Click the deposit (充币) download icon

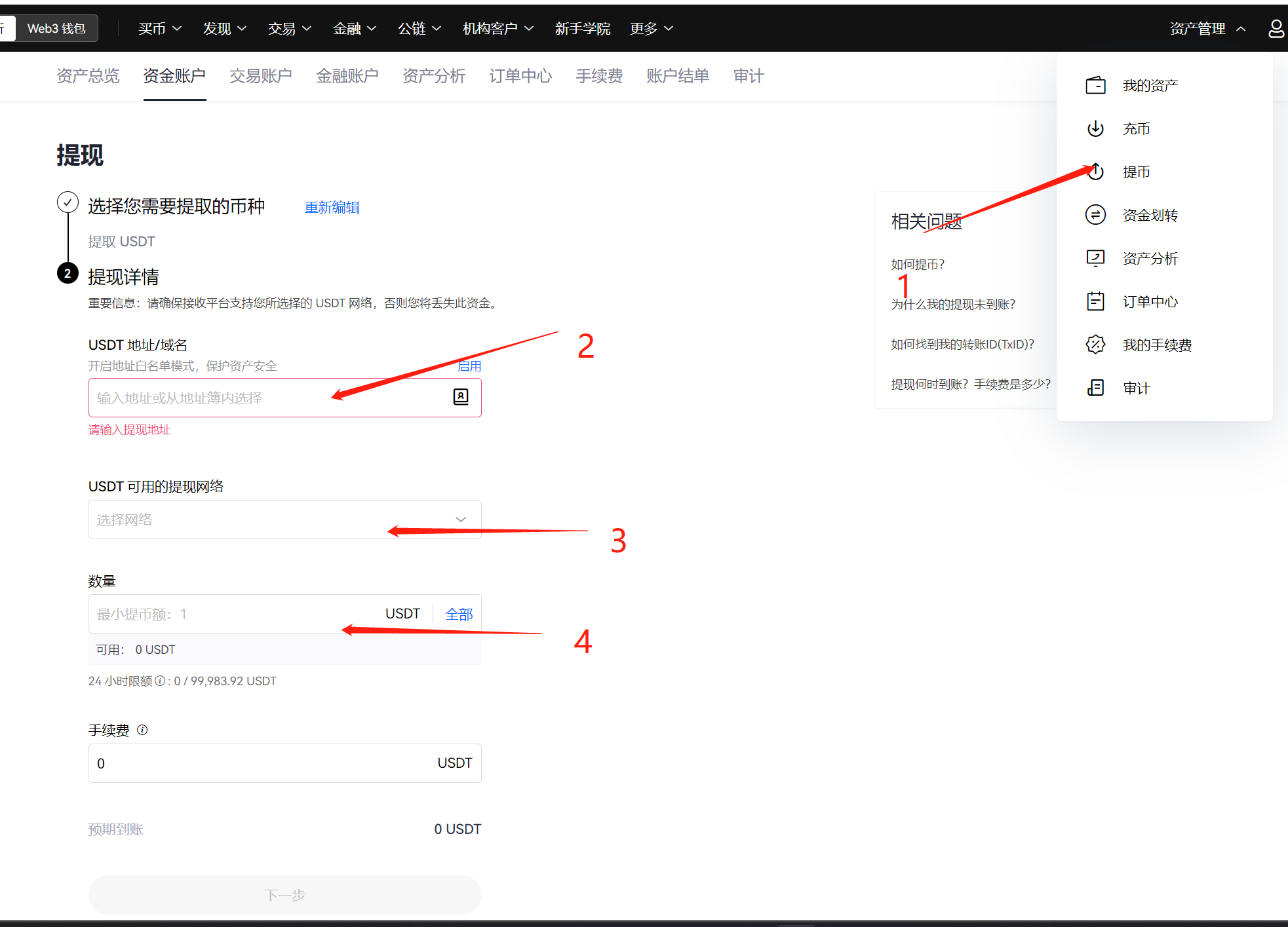pos(1095,128)
